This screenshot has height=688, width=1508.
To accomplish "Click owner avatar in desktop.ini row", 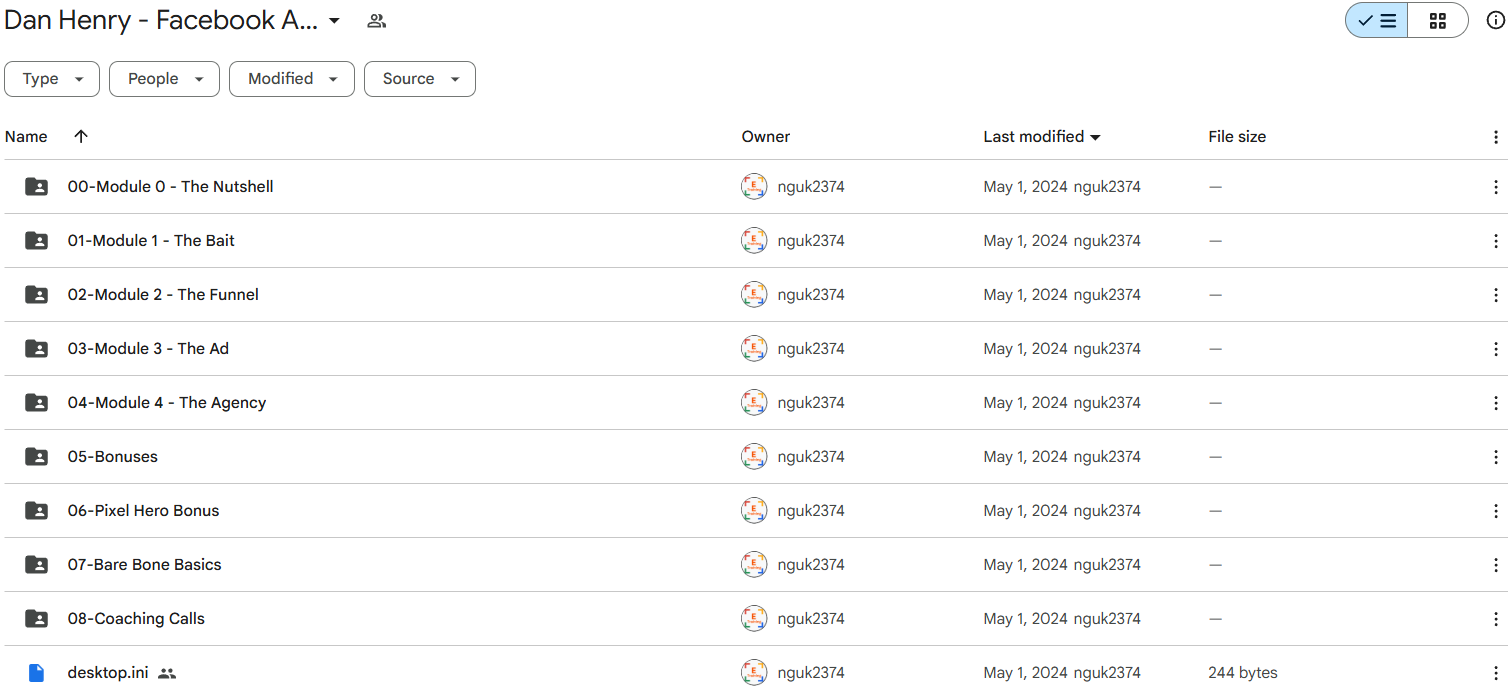I will click(x=754, y=673).
